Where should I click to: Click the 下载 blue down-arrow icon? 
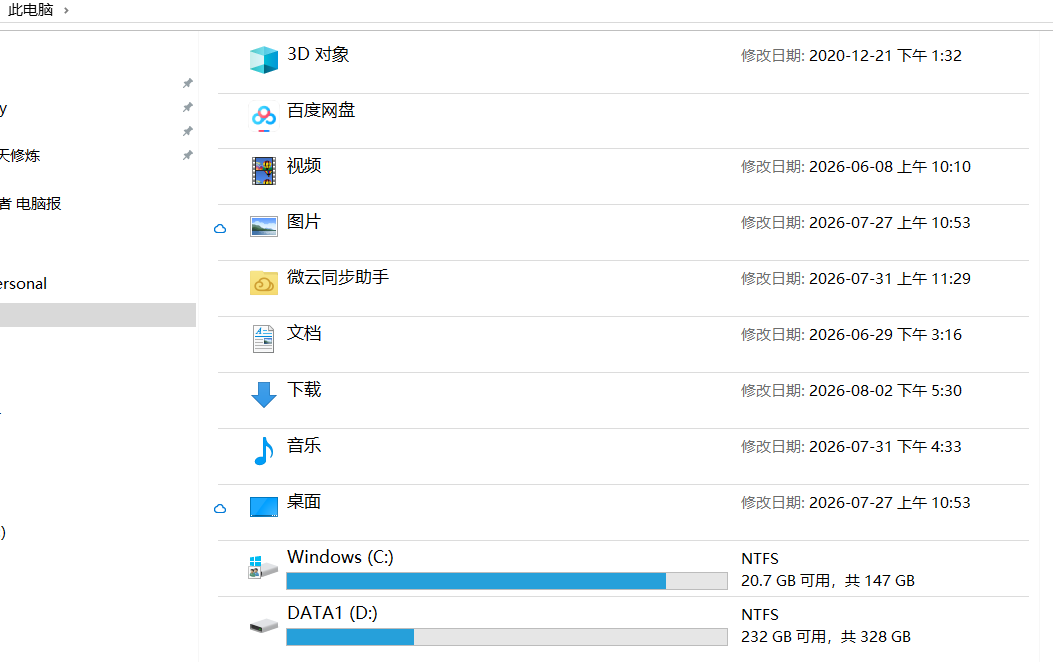(263, 395)
